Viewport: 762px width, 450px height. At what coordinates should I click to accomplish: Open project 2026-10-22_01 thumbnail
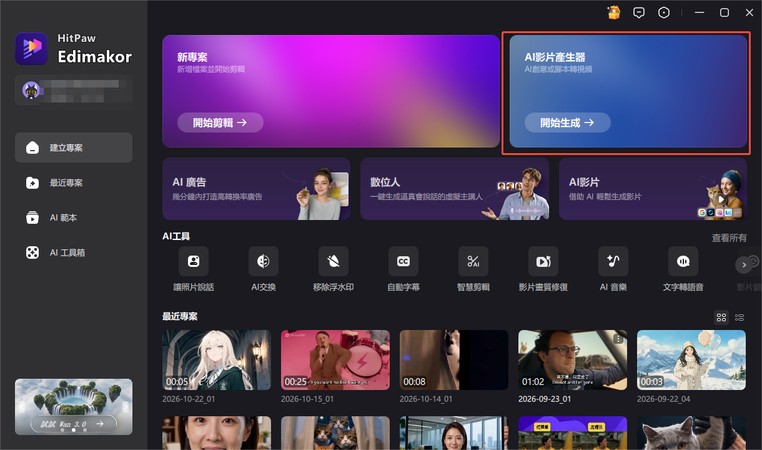pos(217,360)
